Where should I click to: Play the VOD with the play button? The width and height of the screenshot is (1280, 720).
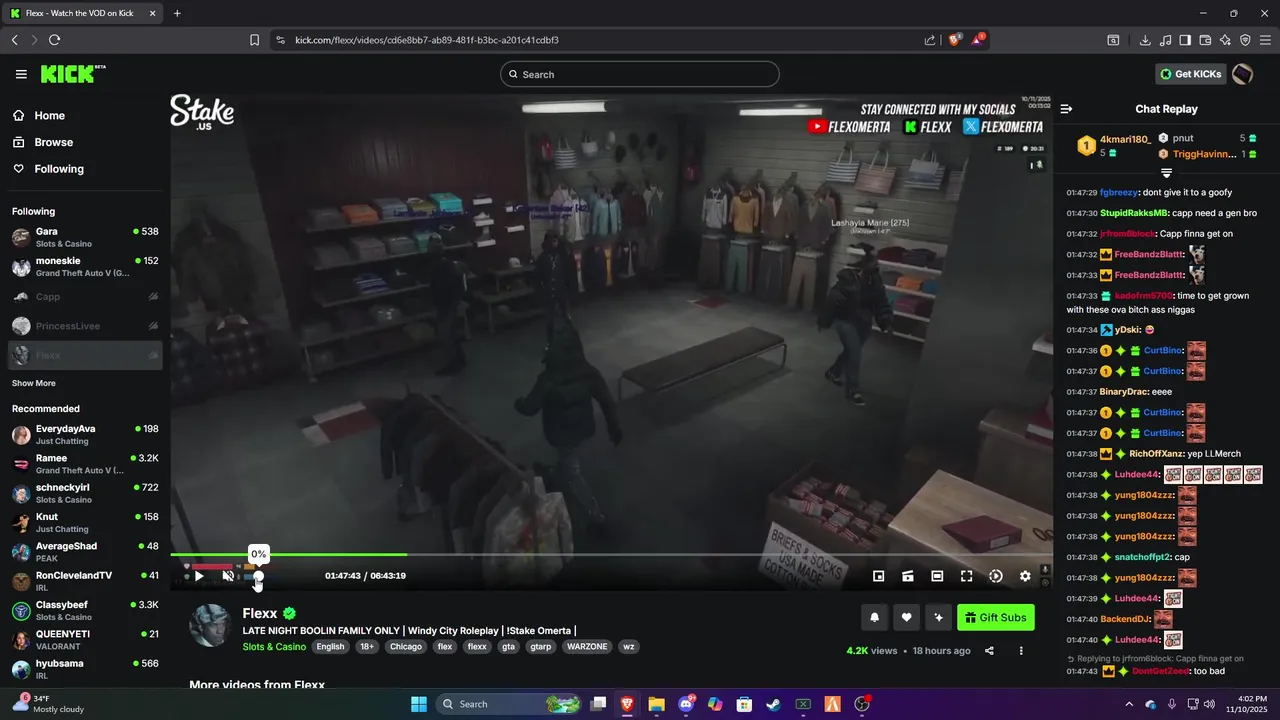[x=199, y=576]
